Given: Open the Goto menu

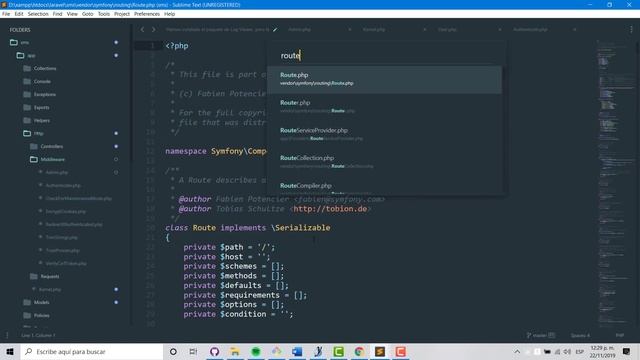Looking at the screenshot, I should (87, 14).
